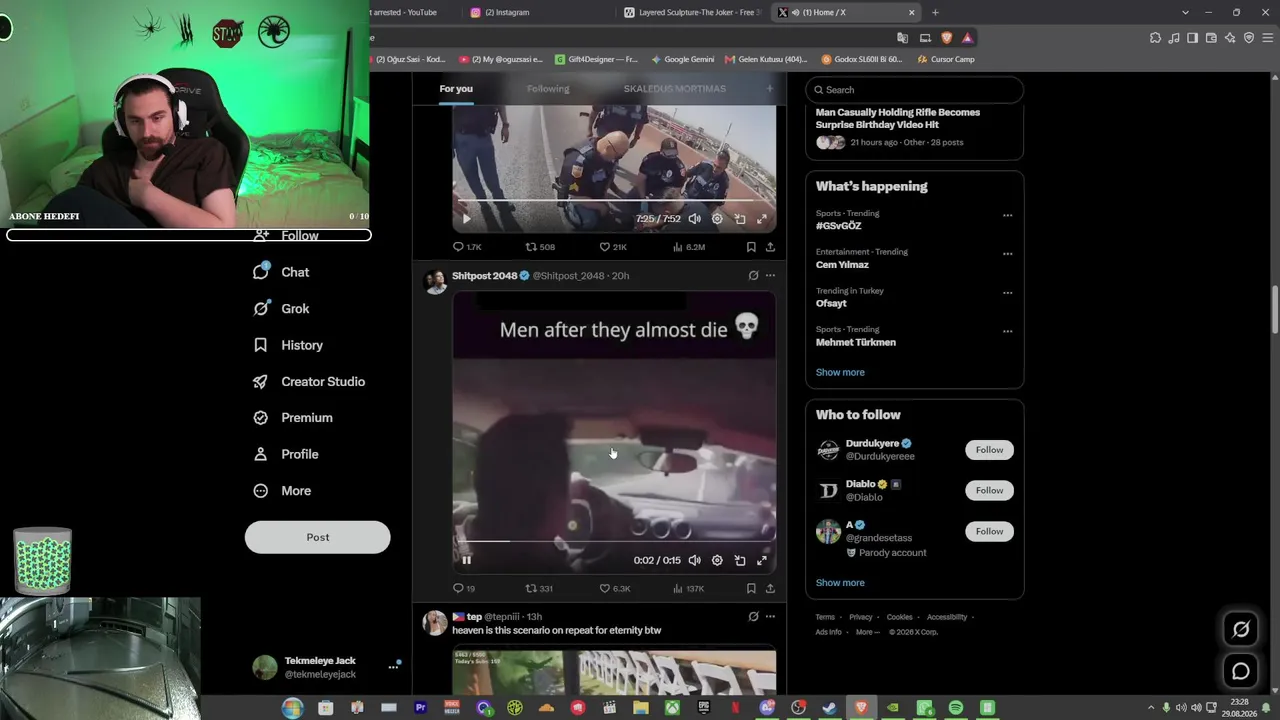The height and width of the screenshot is (720, 1280).
Task: Open Chat in the X sidebar
Action: pyautogui.click(x=282, y=272)
